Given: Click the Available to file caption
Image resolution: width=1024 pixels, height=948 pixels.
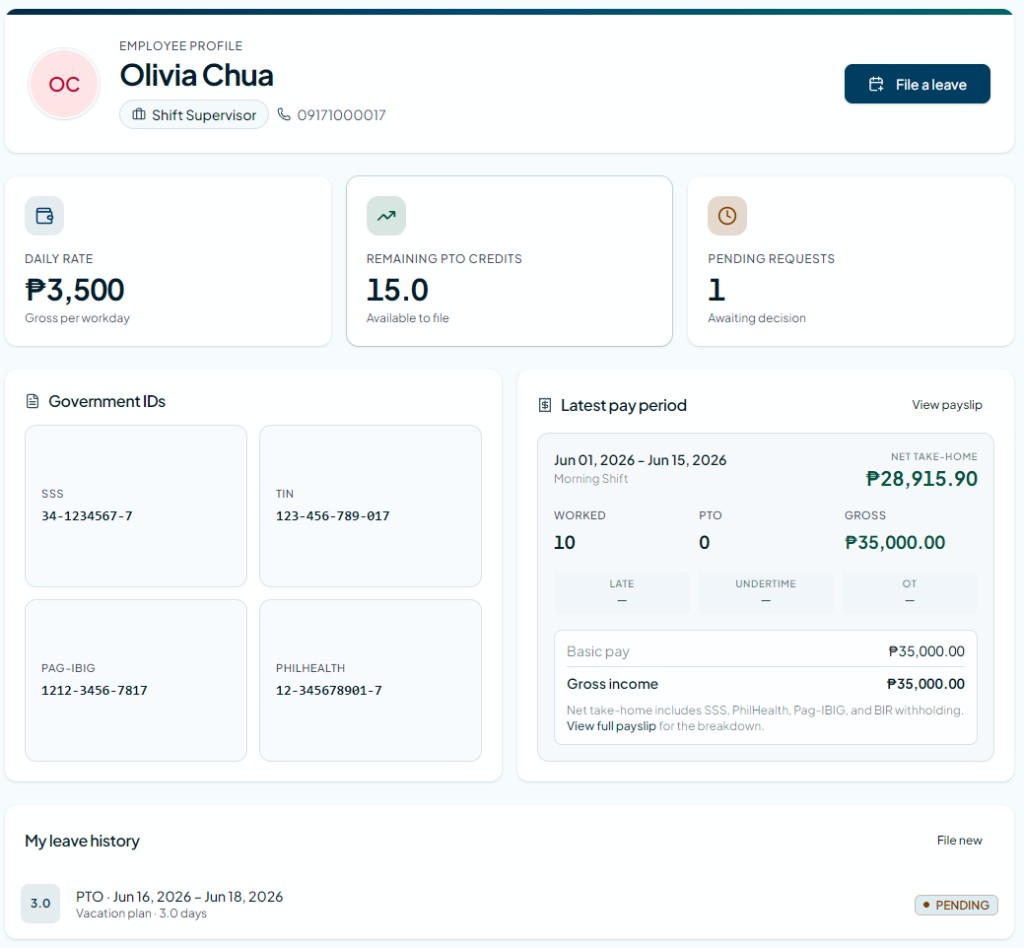Looking at the screenshot, I should point(408,318).
